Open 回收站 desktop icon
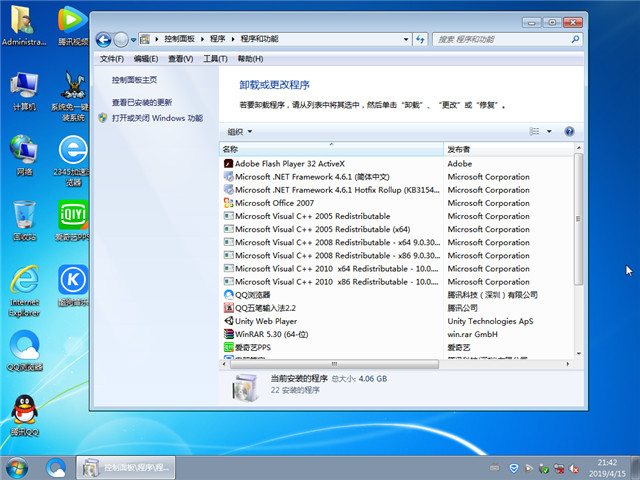 [24, 220]
